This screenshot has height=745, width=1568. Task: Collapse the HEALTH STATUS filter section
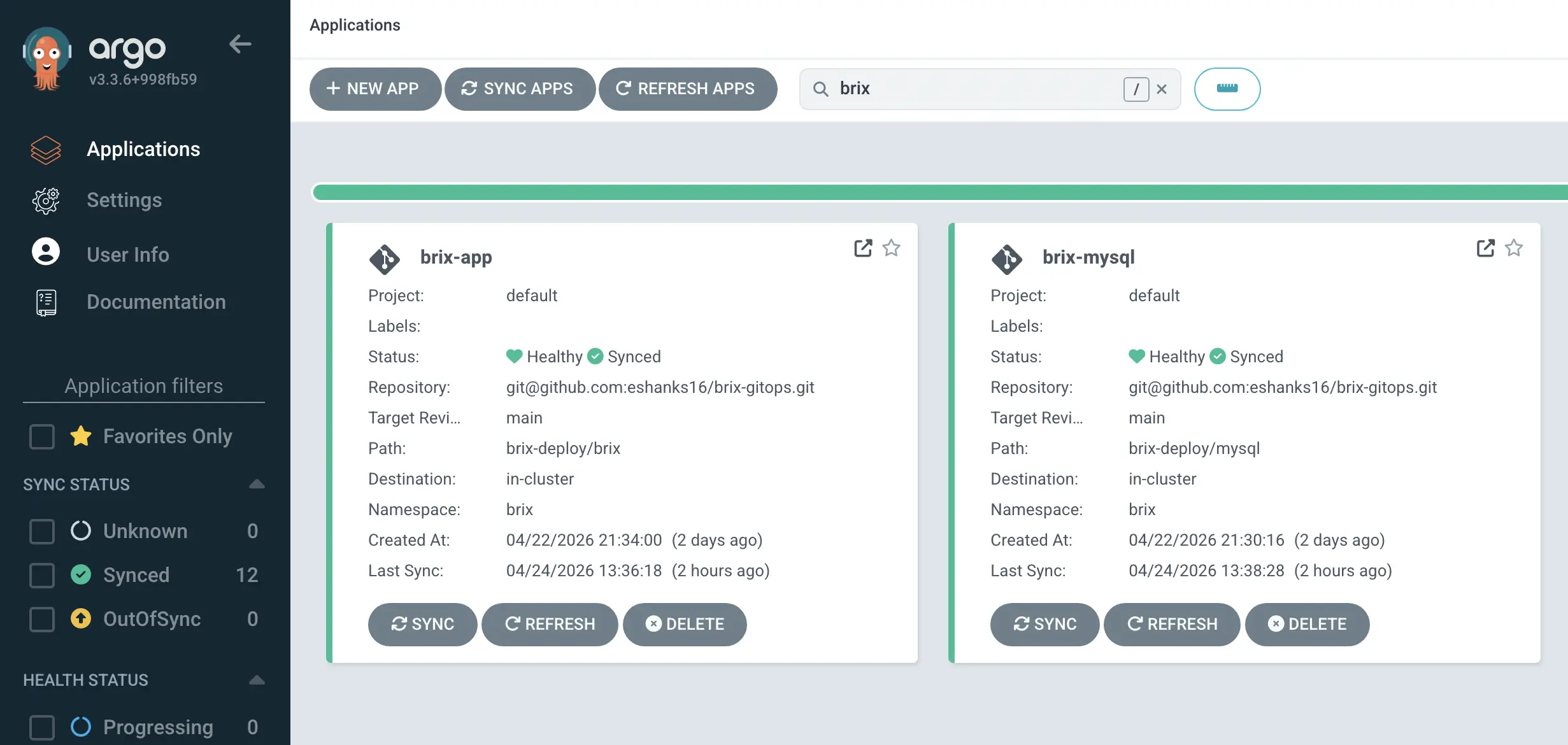(x=255, y=680)
